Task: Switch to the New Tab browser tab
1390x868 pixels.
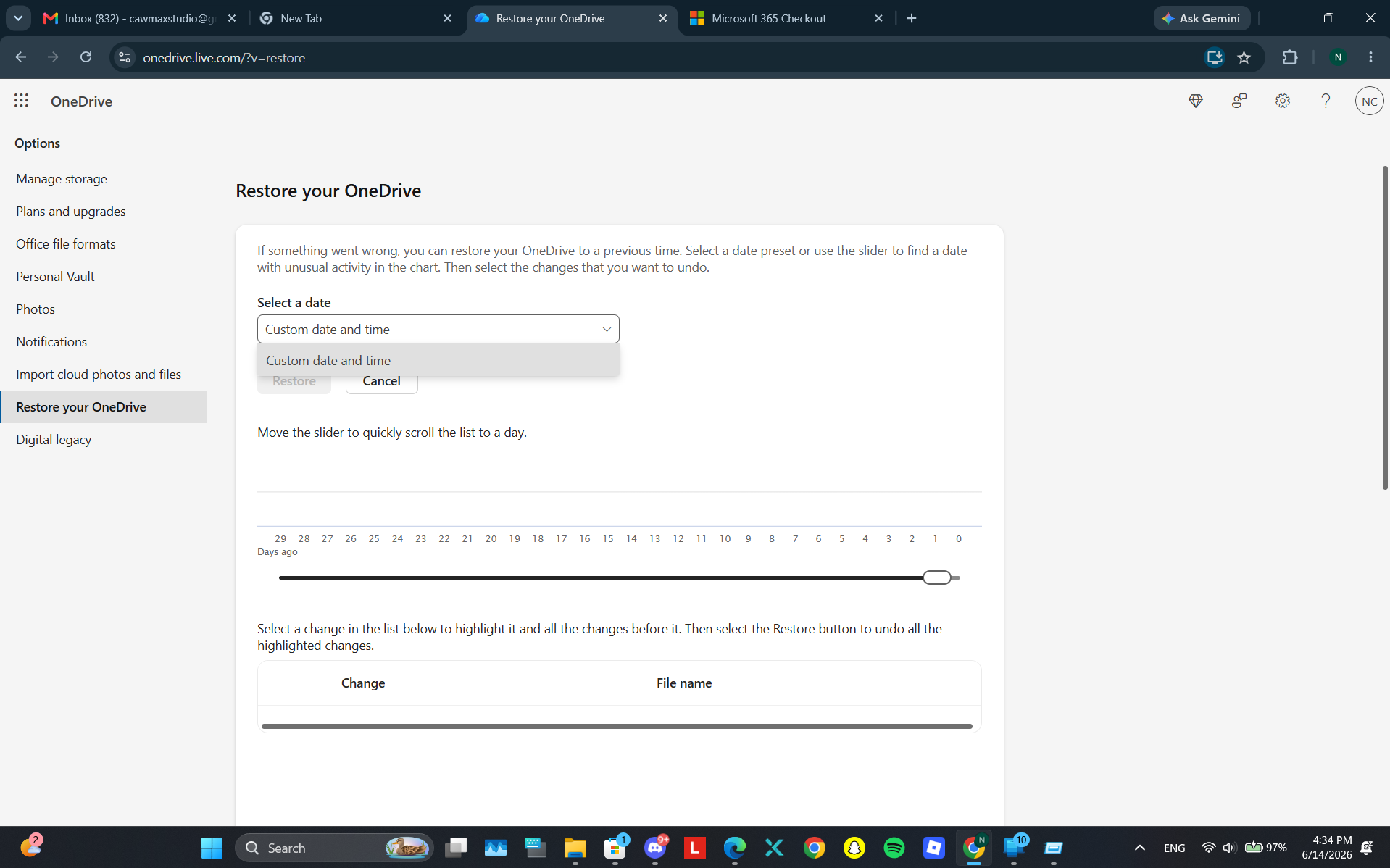Action: (x=355, y=18)
